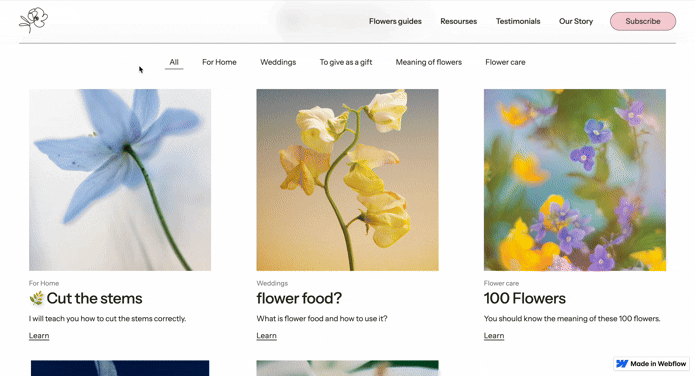This screenshot has height=376, width=695.
Task: Click Learn under Cut the stems
Action: tap(39, 336)
